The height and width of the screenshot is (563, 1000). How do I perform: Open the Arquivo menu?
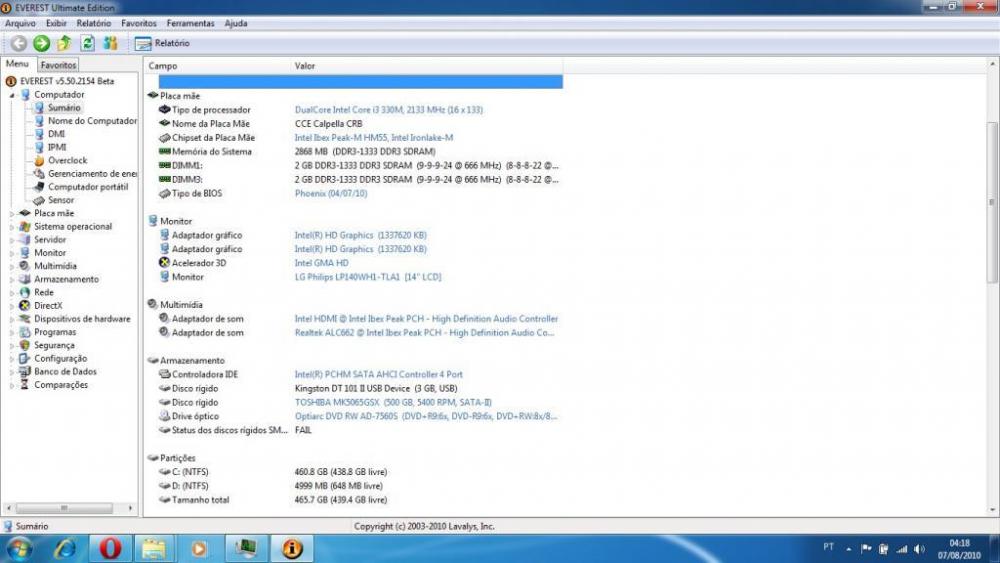click(20, 22)
